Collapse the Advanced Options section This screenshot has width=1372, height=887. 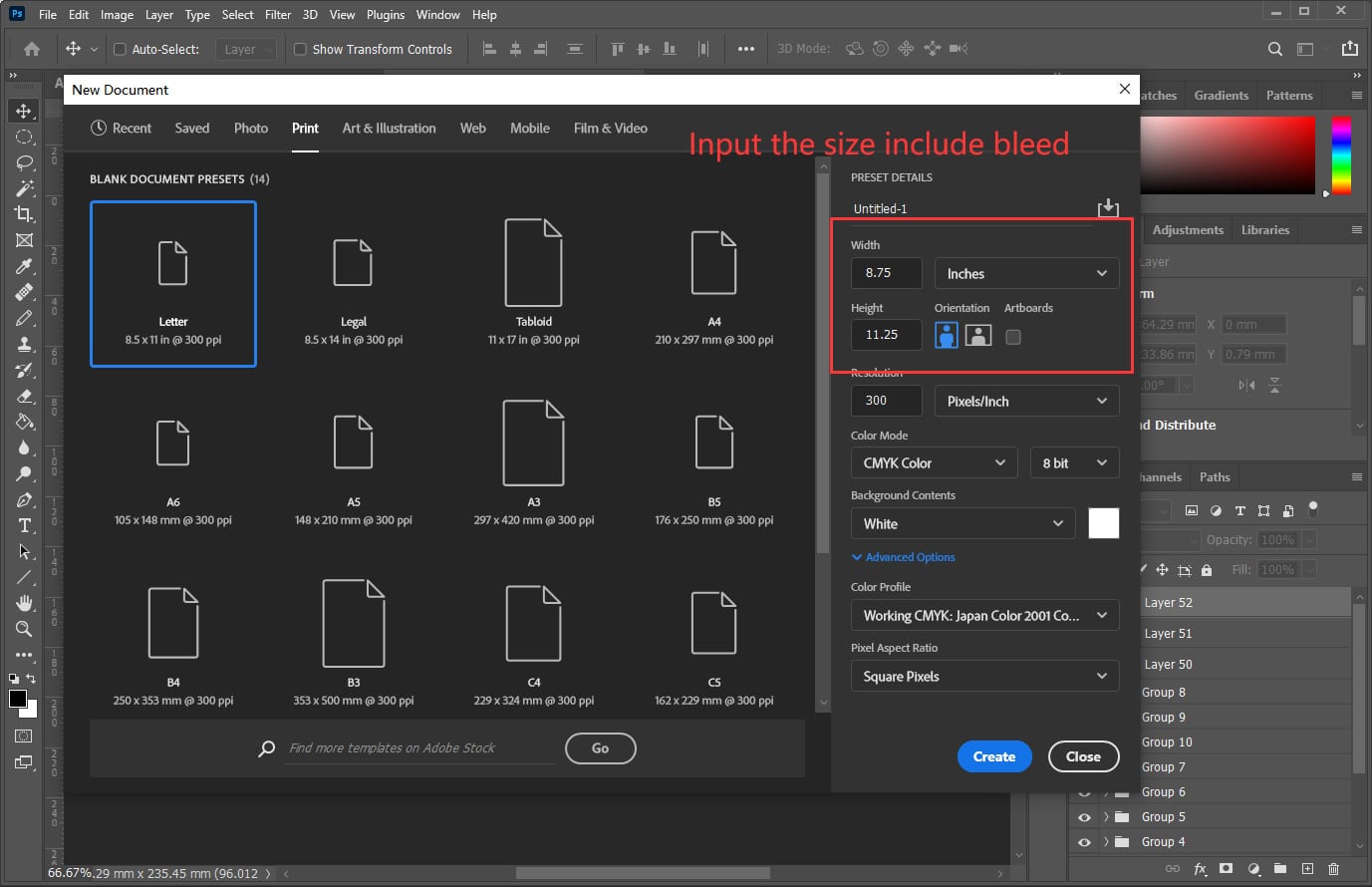click(903, 557)
